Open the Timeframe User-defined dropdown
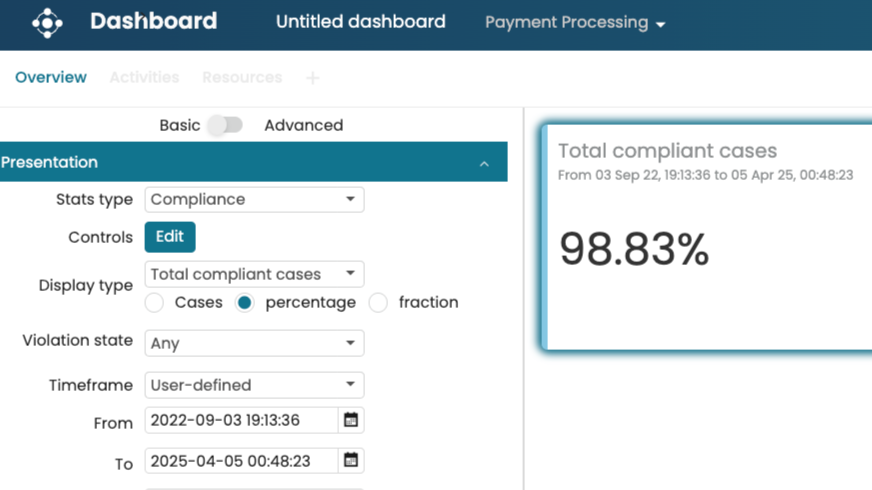 (254, 385)
